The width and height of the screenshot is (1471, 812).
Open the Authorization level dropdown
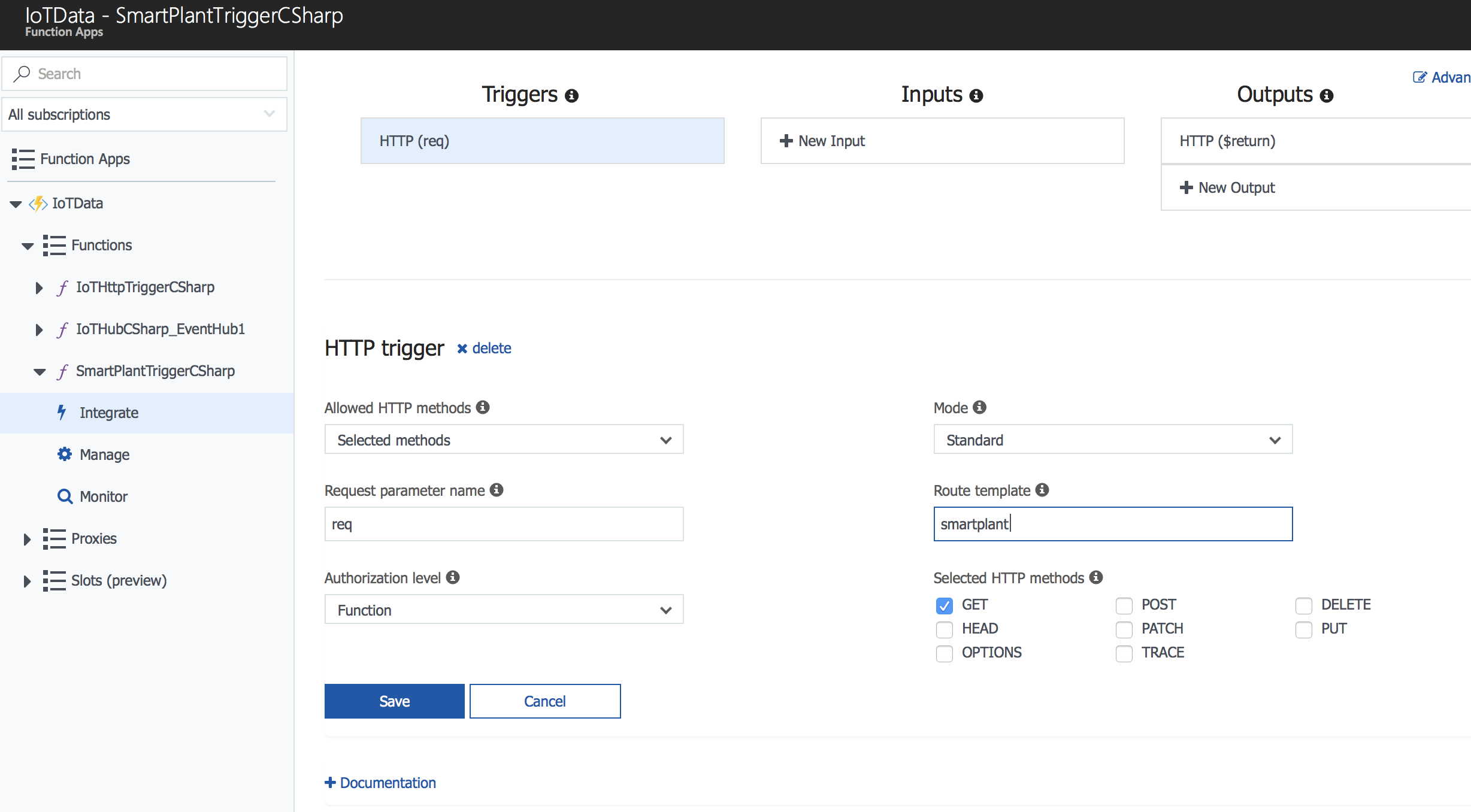coord(504,610)
